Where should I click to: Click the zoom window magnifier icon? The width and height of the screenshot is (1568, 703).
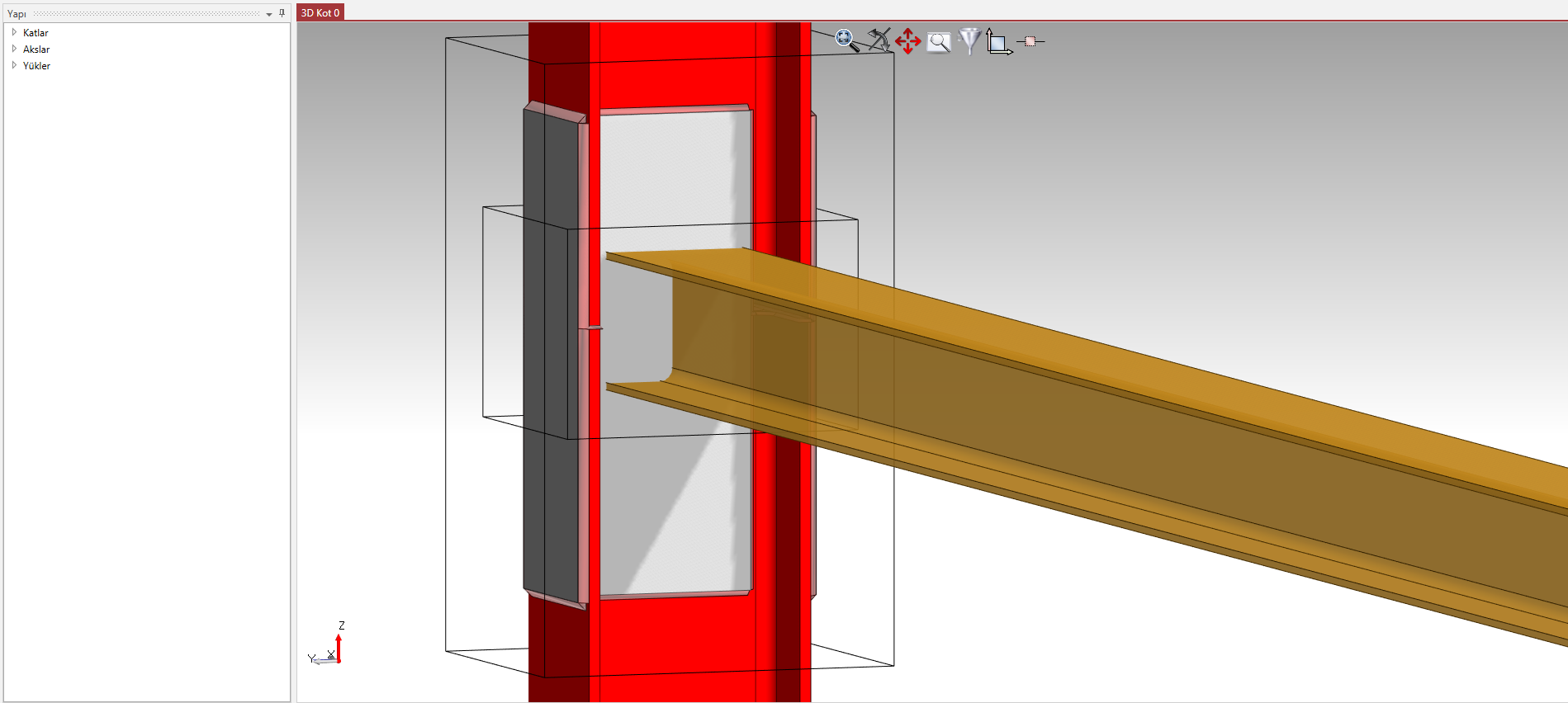coord(939,42)
